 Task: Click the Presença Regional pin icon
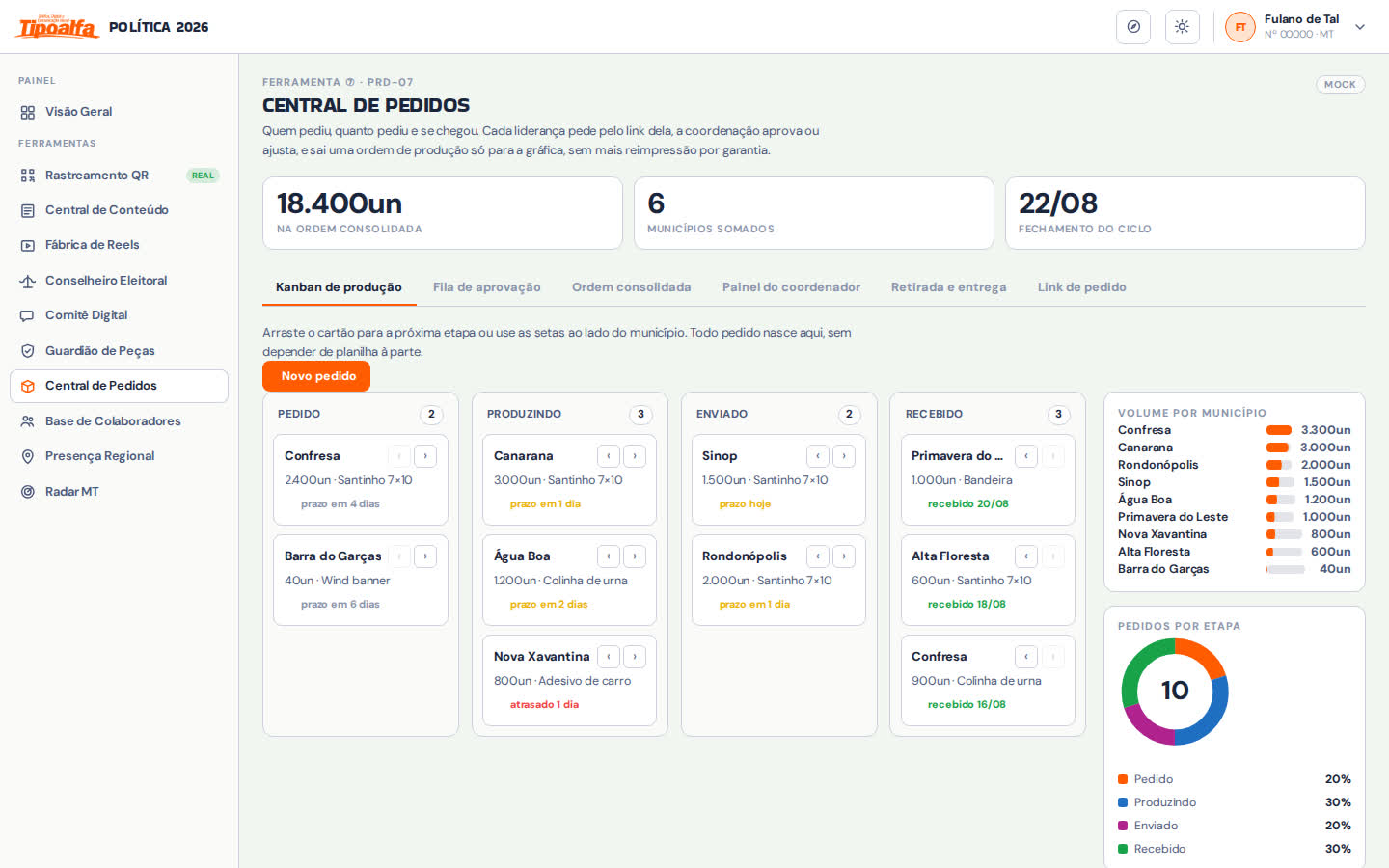click(x=28, y=456)
